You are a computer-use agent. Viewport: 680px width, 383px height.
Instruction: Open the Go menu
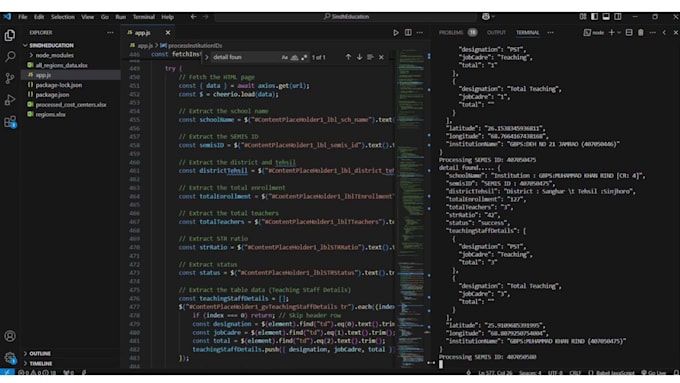coord(105,17)
